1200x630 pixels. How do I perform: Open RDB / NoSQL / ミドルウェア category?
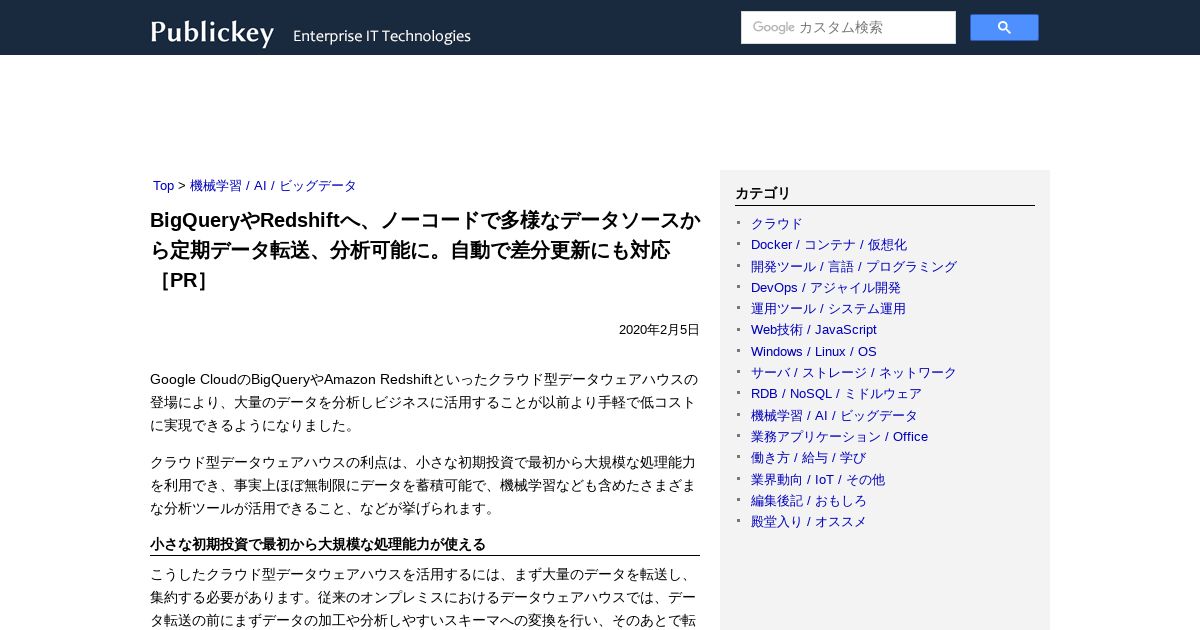click(836, 394)
